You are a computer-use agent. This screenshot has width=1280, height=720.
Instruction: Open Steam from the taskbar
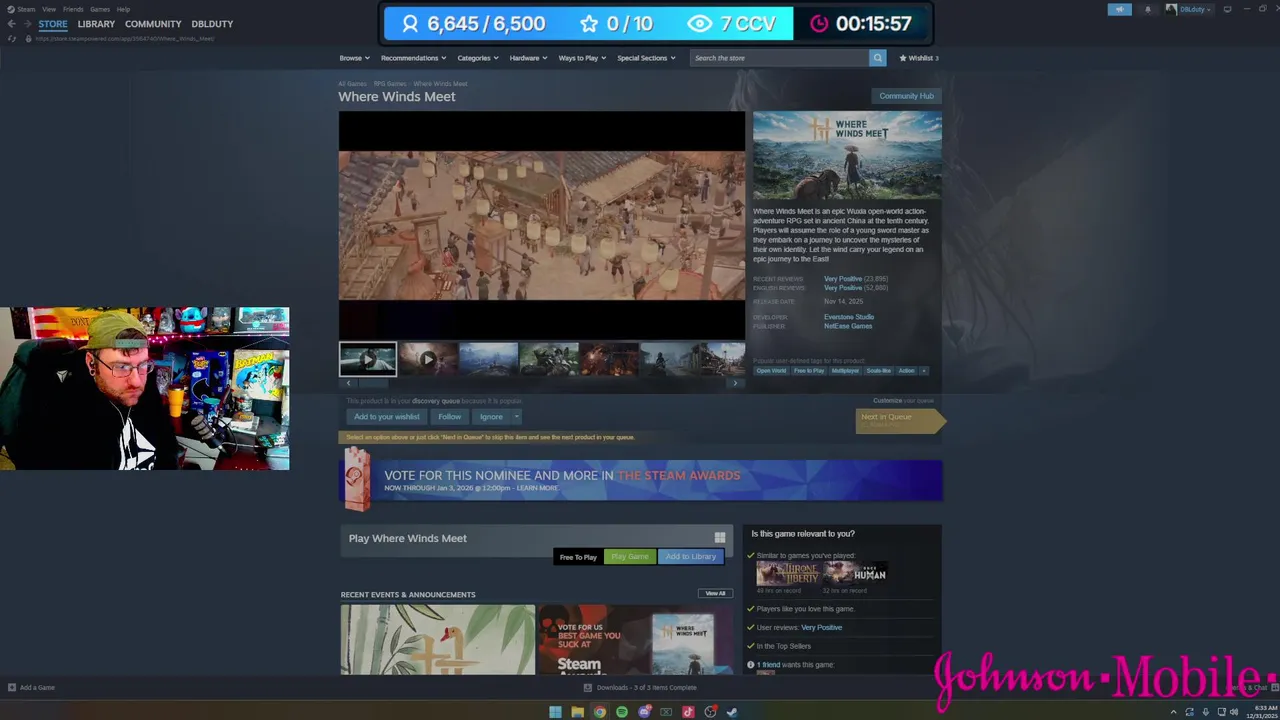coord(732,712)
